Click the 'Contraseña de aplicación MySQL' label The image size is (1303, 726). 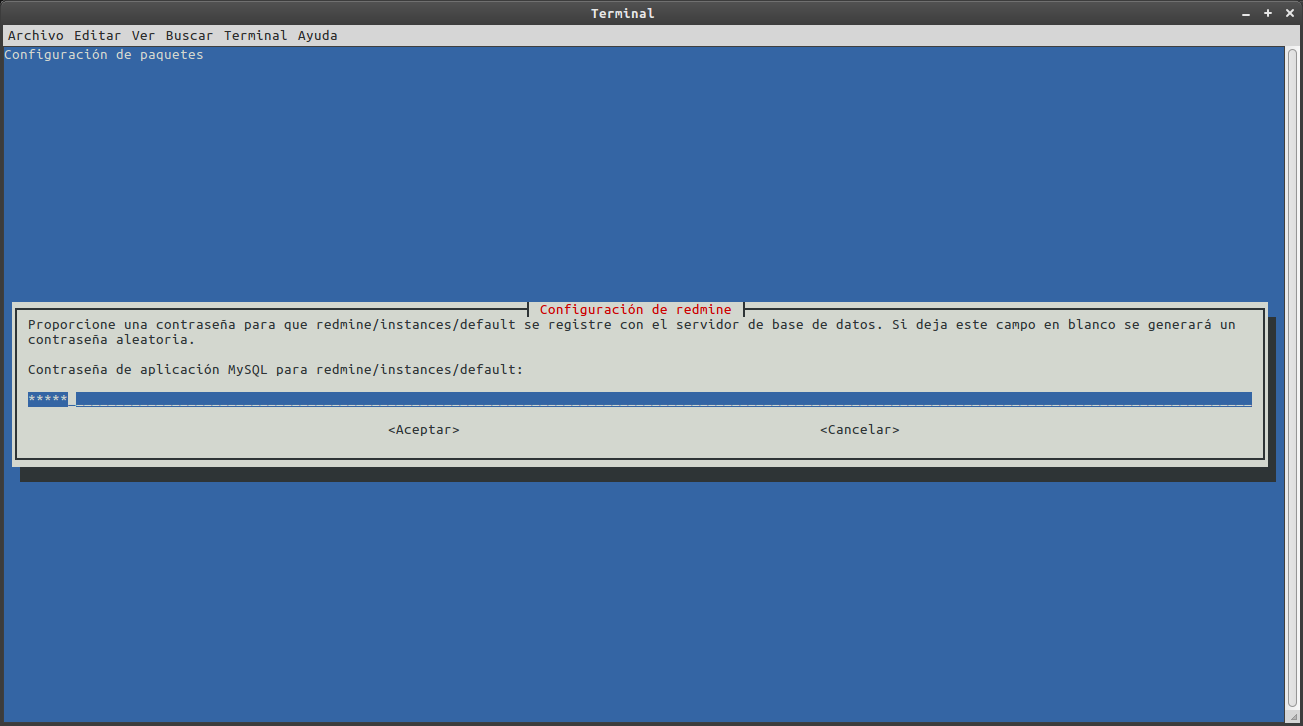[x=276, y=370]
